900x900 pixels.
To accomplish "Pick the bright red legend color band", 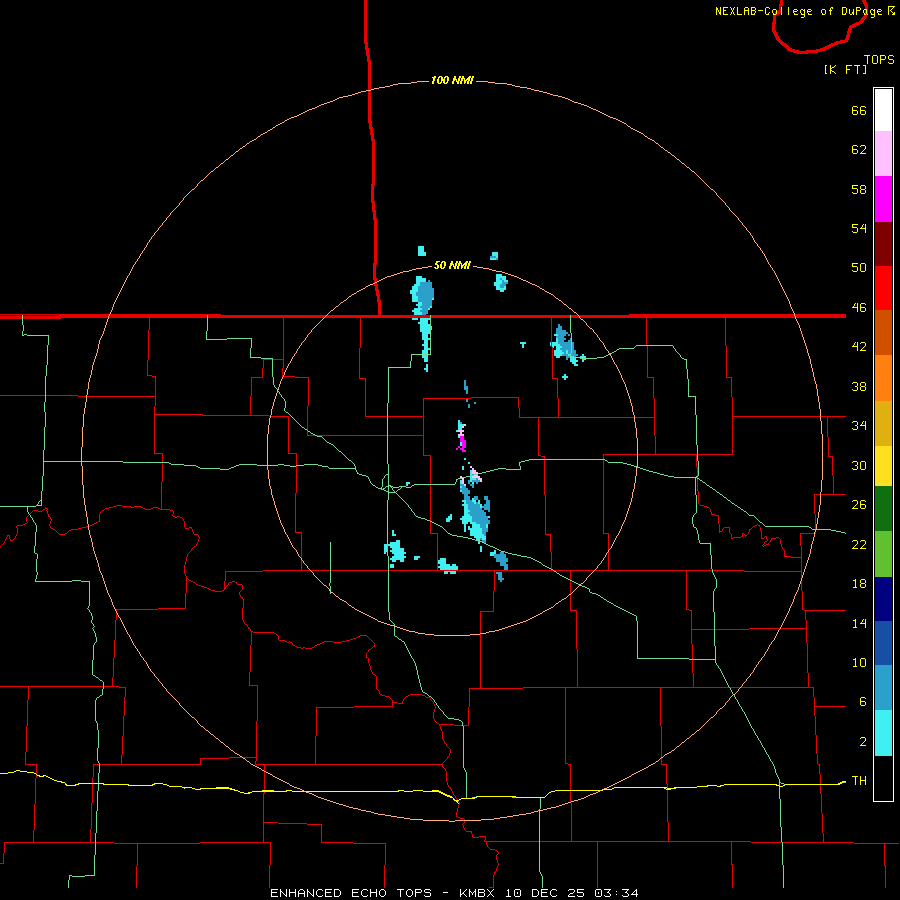I will click(883, 288).
